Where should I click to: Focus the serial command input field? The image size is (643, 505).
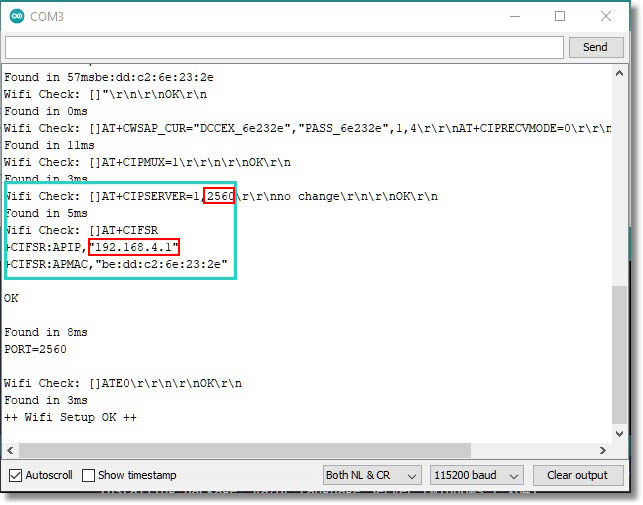click(x=284, y=47)
